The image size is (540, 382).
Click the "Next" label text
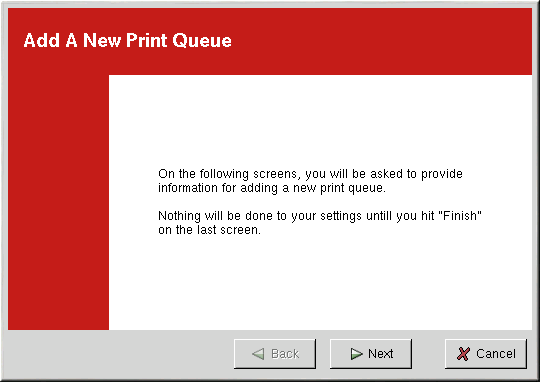(381, 354)
